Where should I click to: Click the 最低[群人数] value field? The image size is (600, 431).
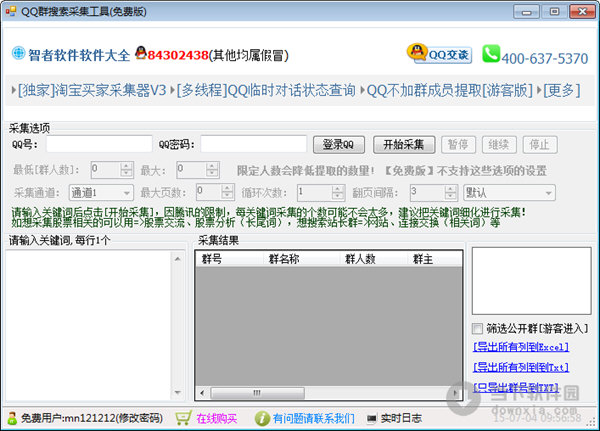point(106,170)
